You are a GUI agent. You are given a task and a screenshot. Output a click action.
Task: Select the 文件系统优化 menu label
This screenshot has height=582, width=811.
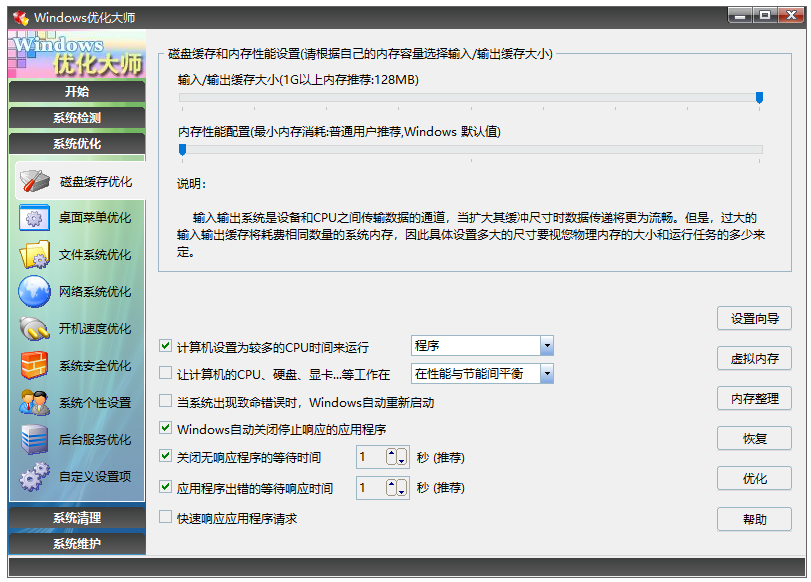(95, 255)
